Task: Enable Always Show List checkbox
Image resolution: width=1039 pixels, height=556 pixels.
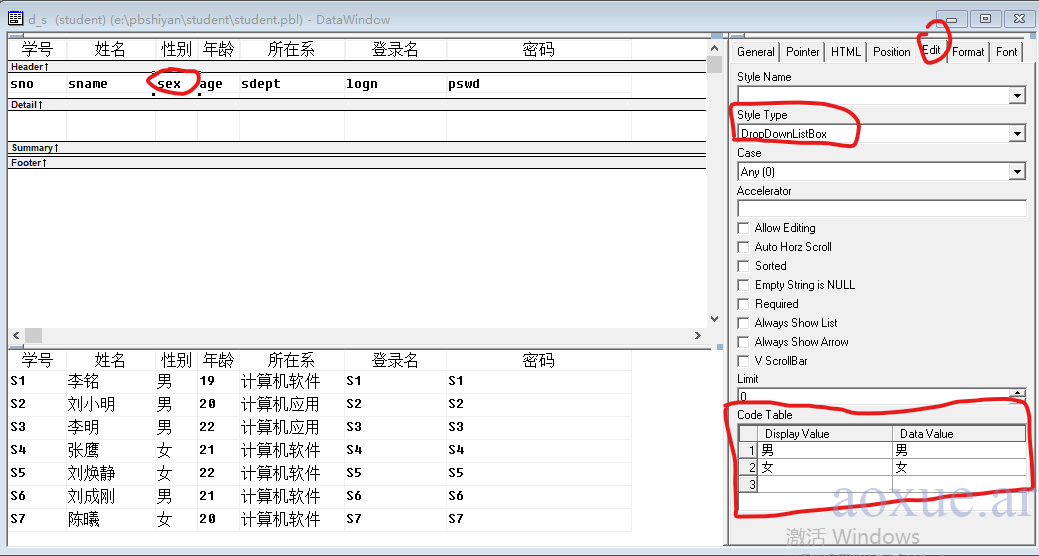Action: click(x=743, y=323)
